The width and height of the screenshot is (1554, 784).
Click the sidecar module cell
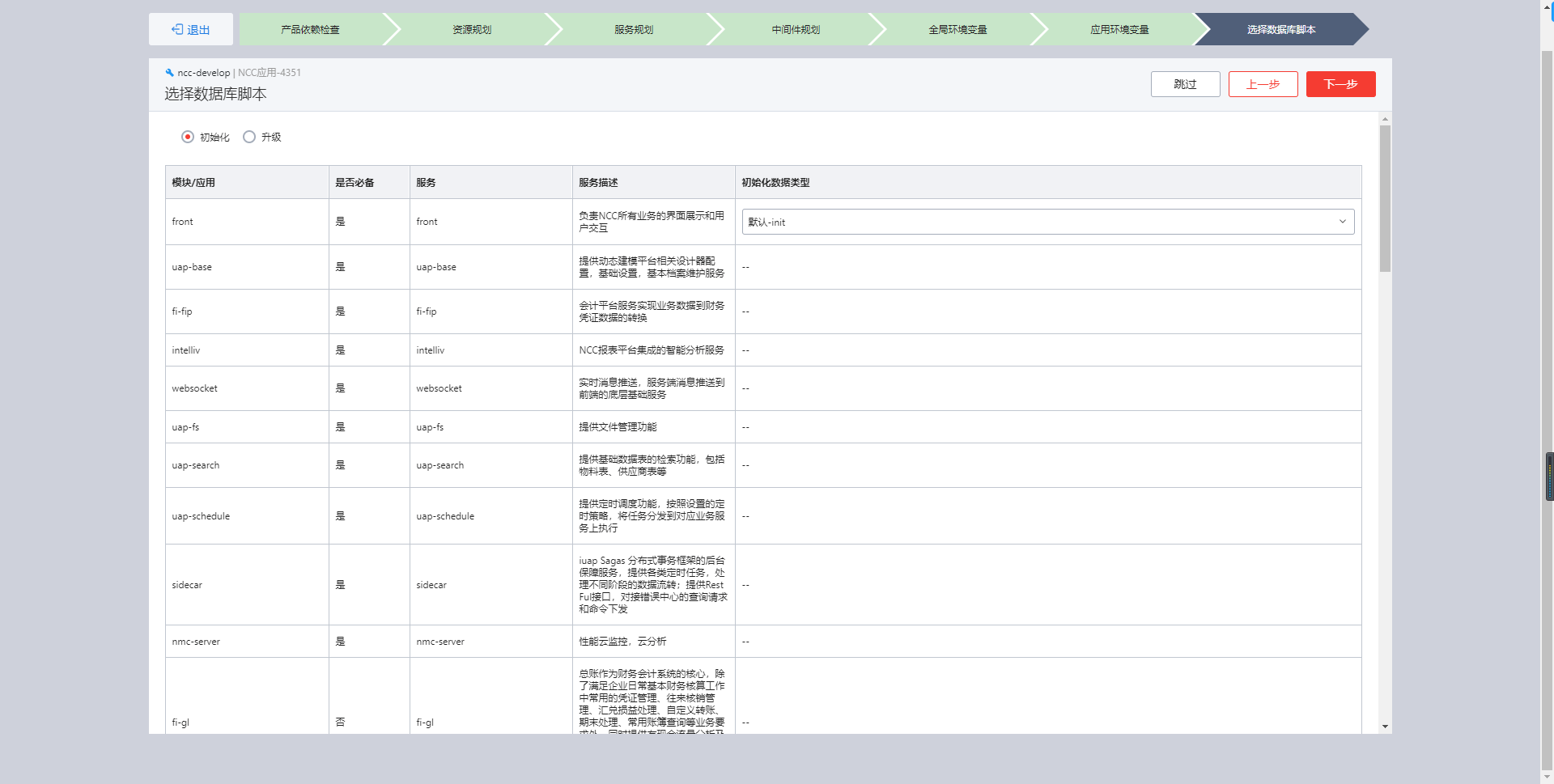click(247, 585)
